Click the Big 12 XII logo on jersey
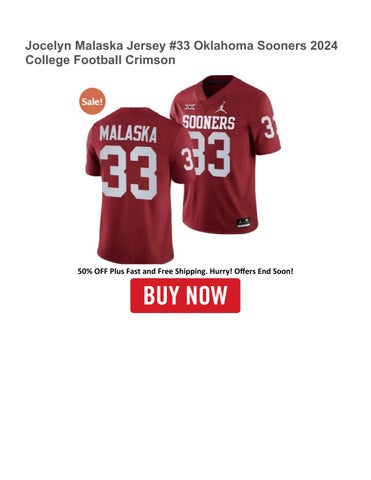The image size is (371, 480). tap(190, 107)
